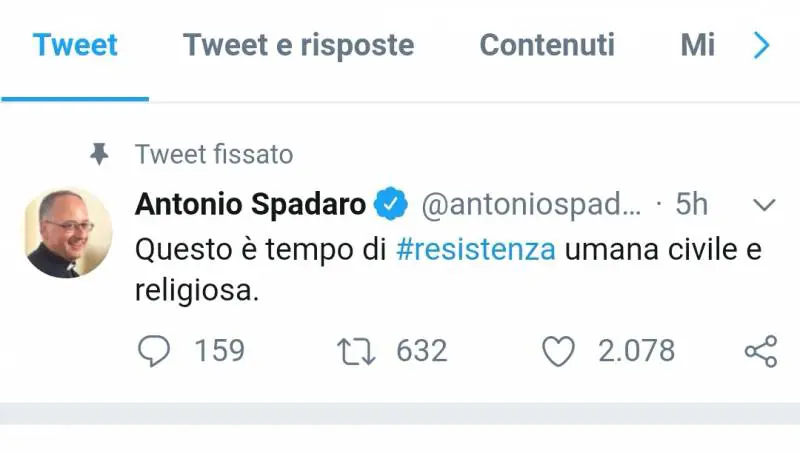800x453 pixels.
Task: Click the @antoniospad... username handle
Action: 530,205
